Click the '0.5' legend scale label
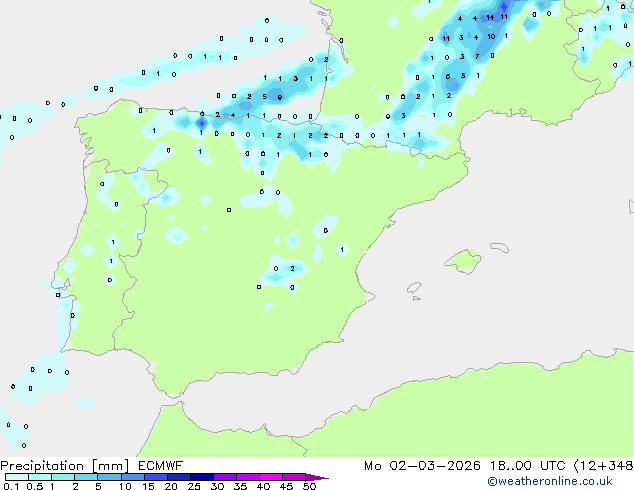This screenshot has height=490, width=634. point(34,486)
